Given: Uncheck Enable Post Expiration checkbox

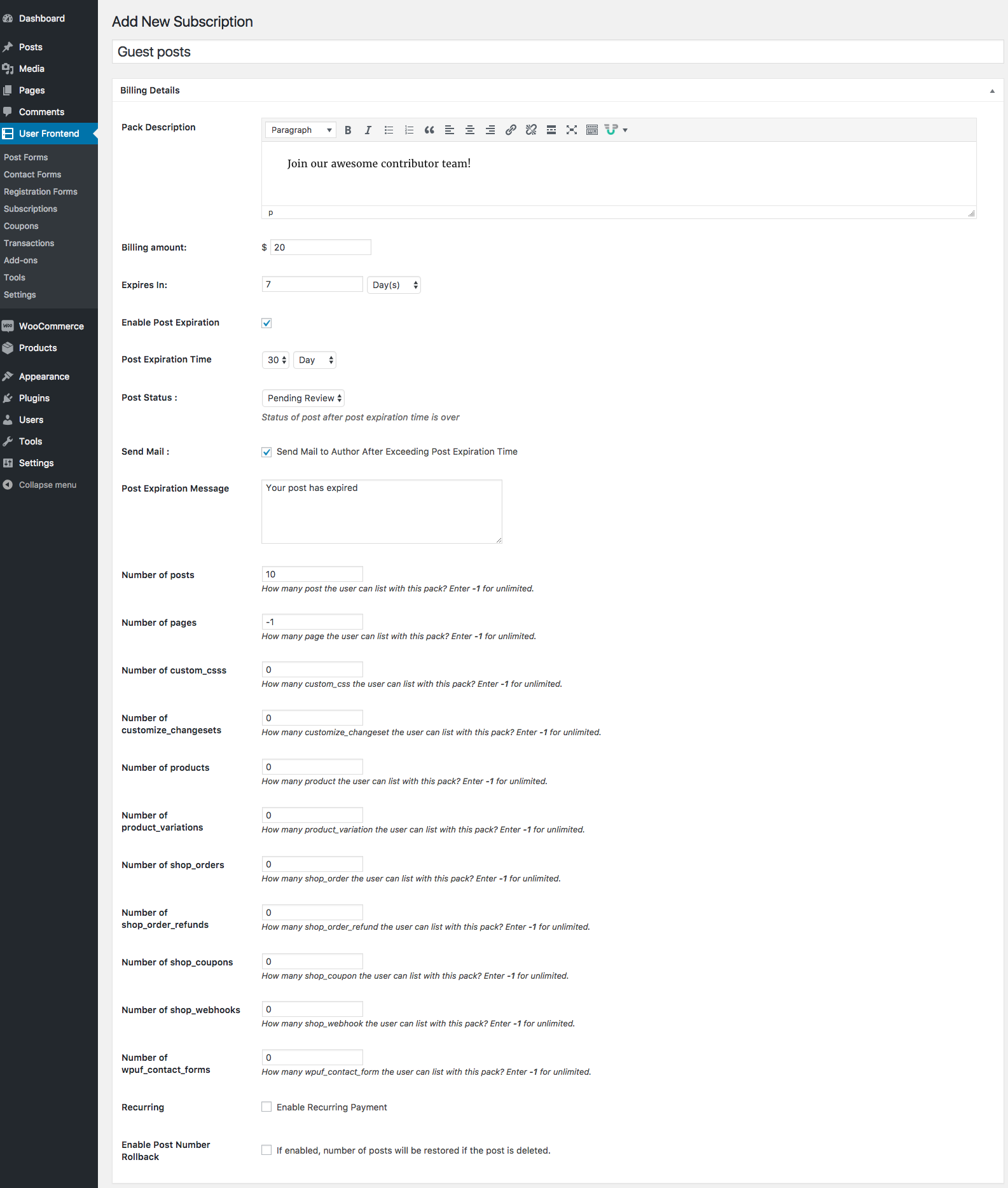Looking at the screenshot, I should click(x=266, y=323).
